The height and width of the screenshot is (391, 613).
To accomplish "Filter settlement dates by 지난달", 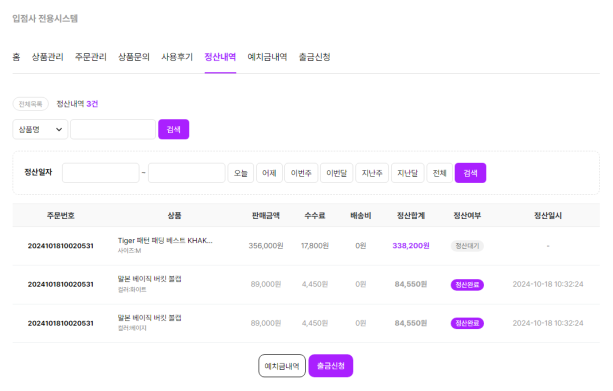I will point(407,173).
